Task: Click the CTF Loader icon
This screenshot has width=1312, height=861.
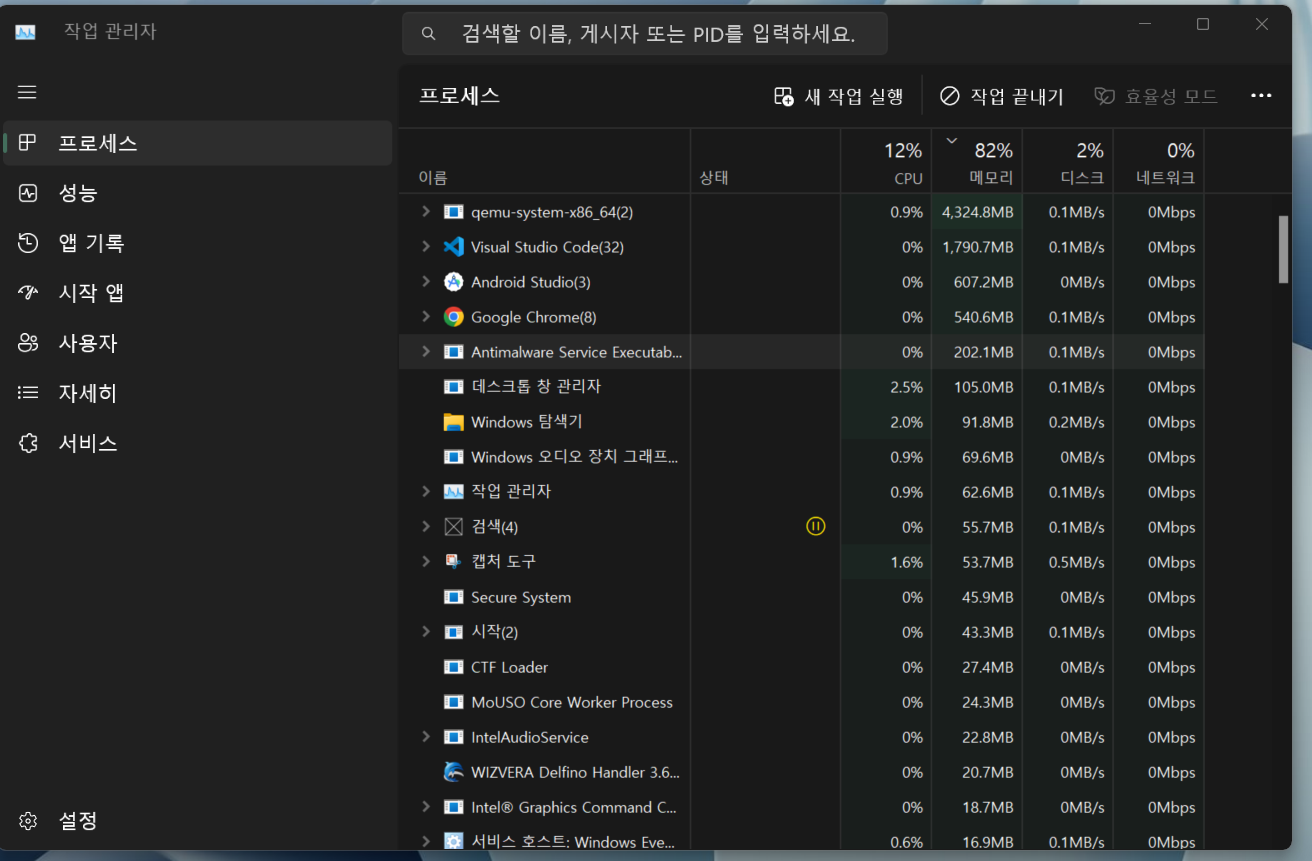Action: tap(454, 667)
